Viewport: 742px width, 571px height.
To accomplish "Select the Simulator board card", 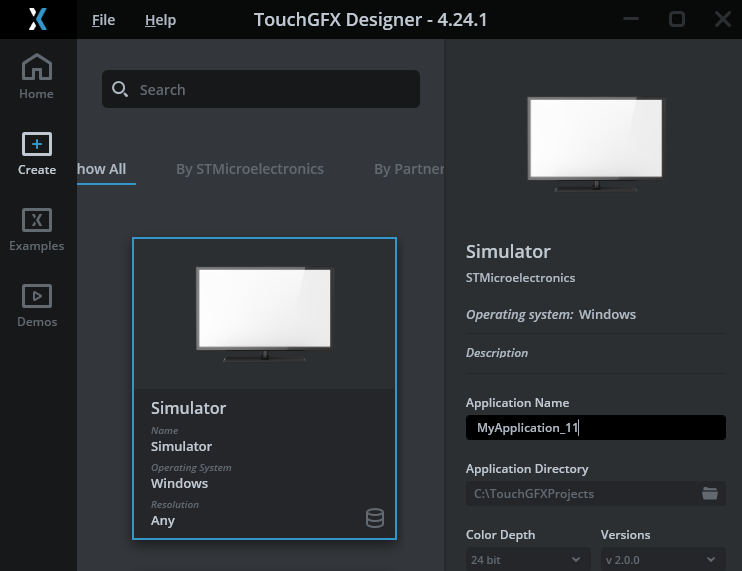I will point(264,388).
